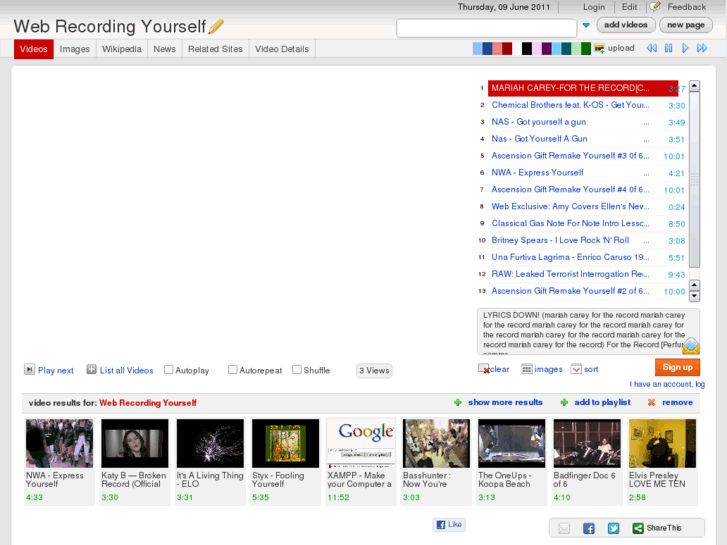Start playback with the play icon
727x545 pixels.
coord(685,48)
